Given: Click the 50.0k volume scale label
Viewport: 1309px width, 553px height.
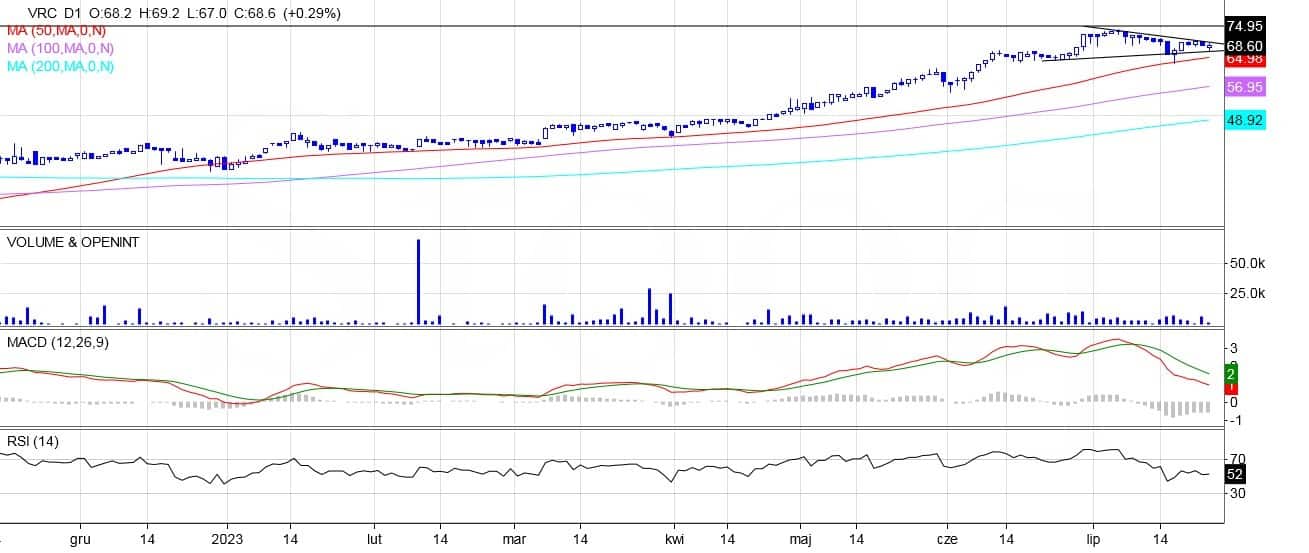Looking at the screenshot, I should pos(1249,263).
